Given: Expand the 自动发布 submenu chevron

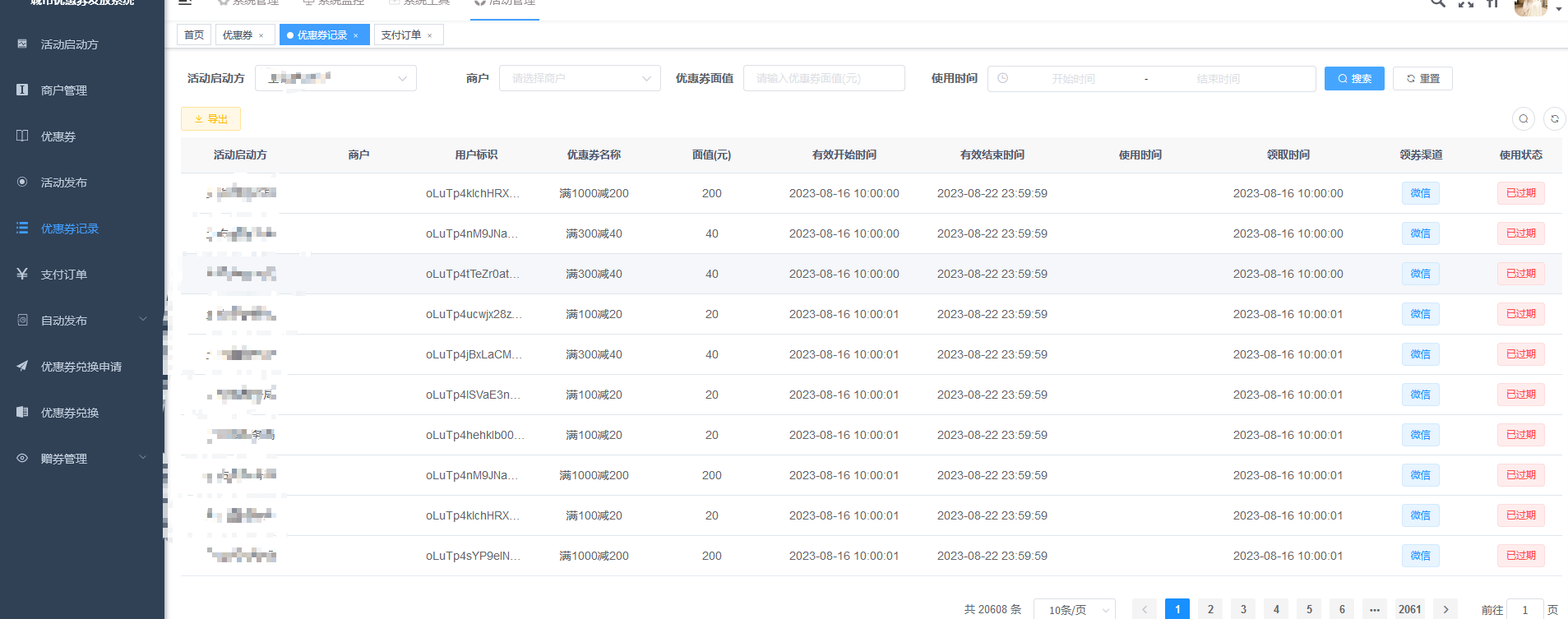Looking at the screenshot, I should click(143, 320).
